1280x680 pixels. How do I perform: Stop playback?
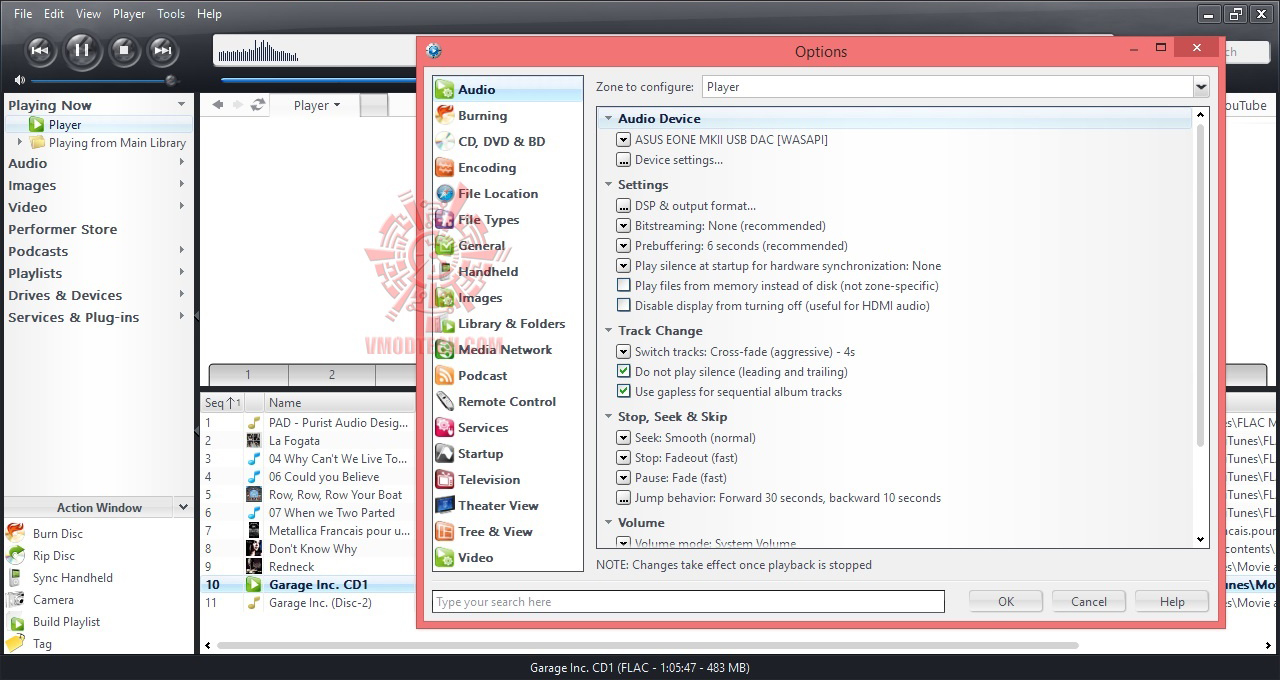124,49
